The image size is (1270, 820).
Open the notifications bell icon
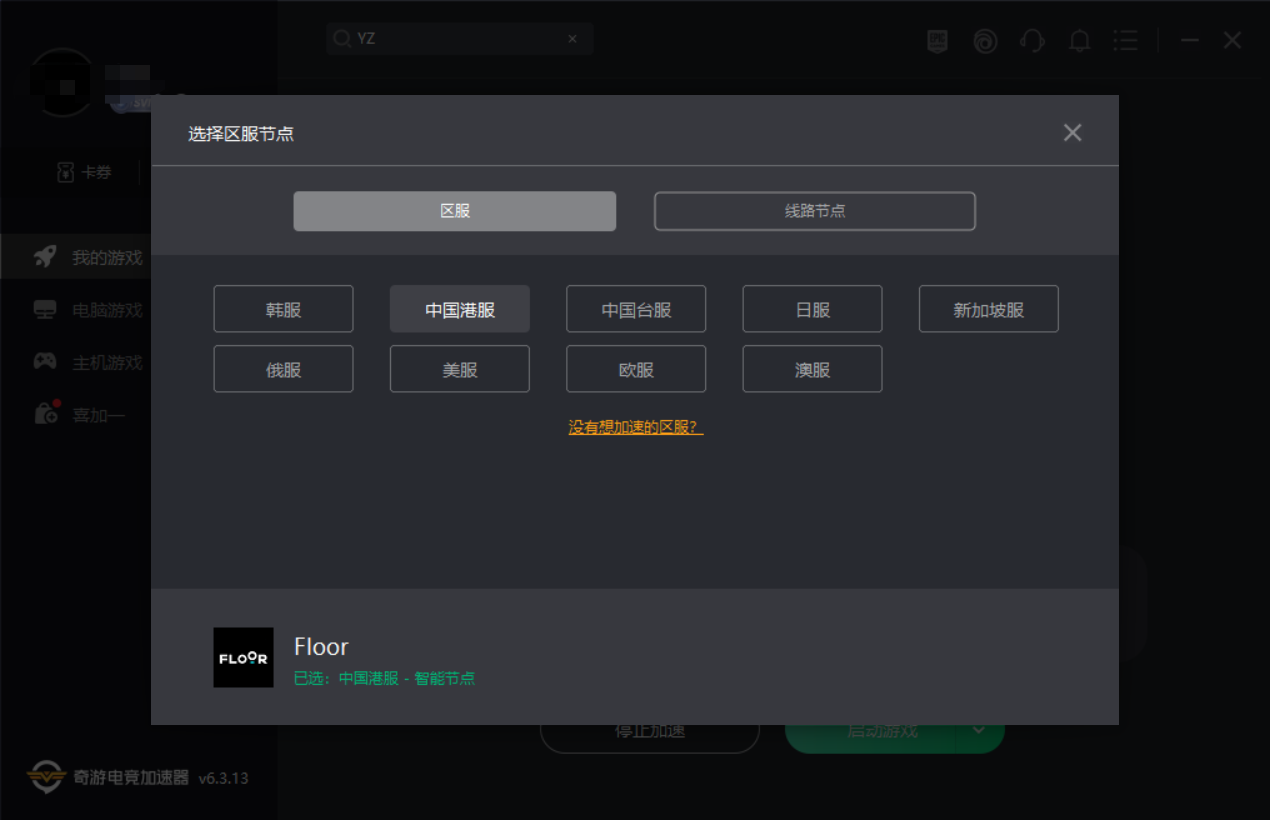point(1079,41)
